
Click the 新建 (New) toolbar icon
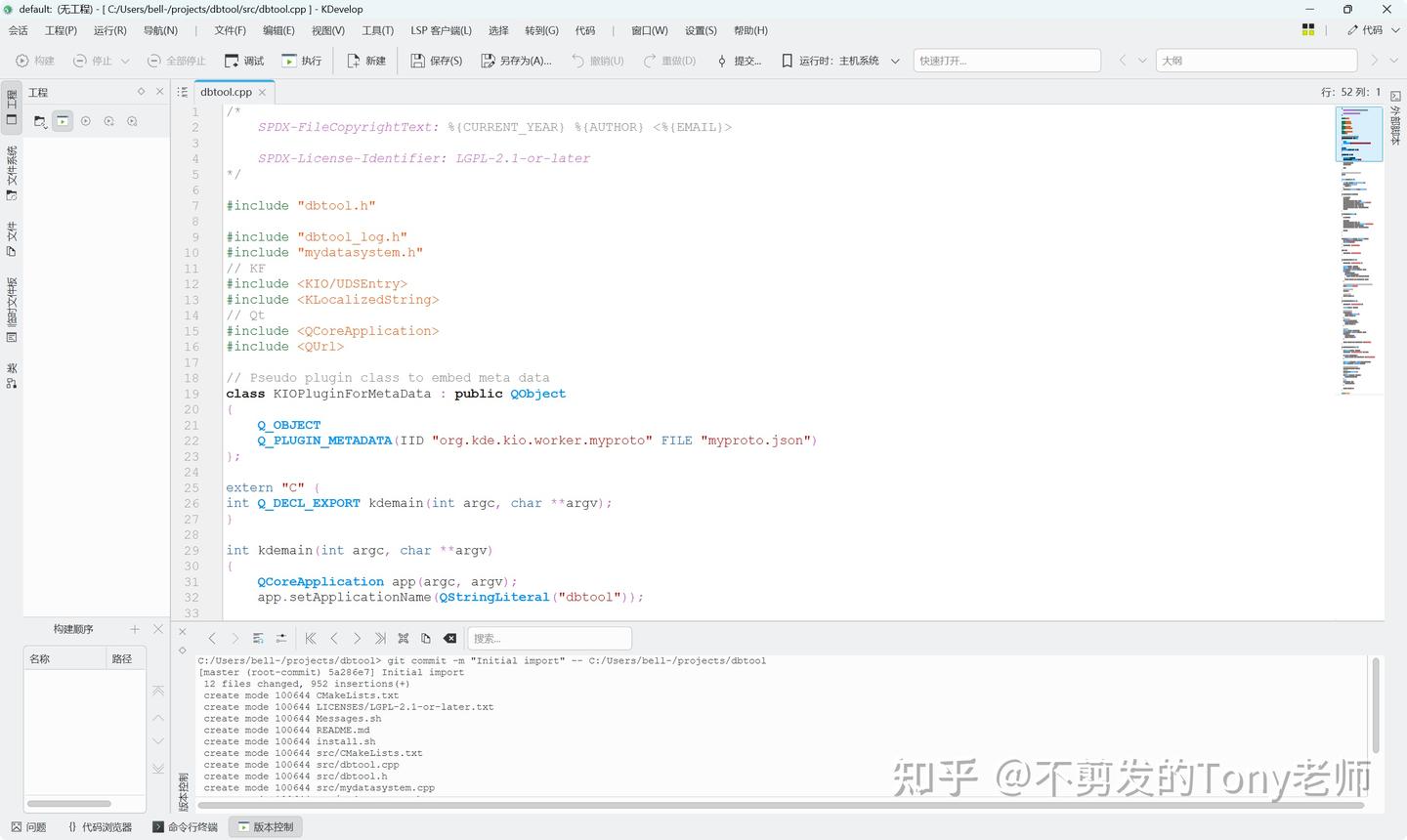(365, 60)
